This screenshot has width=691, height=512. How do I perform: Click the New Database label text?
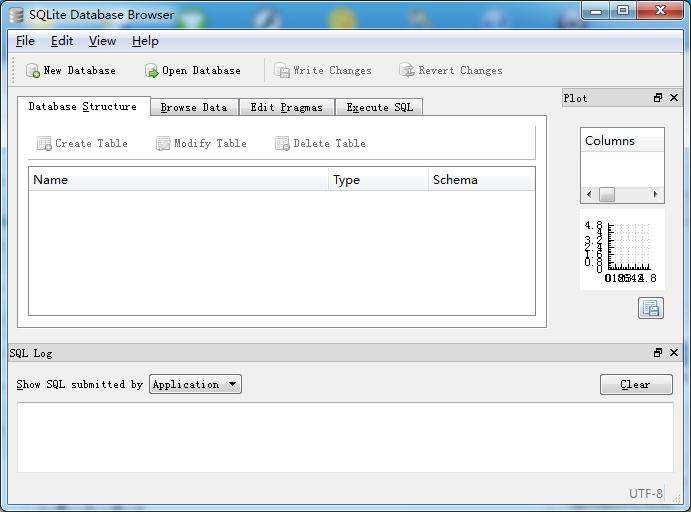click(79, 70)
